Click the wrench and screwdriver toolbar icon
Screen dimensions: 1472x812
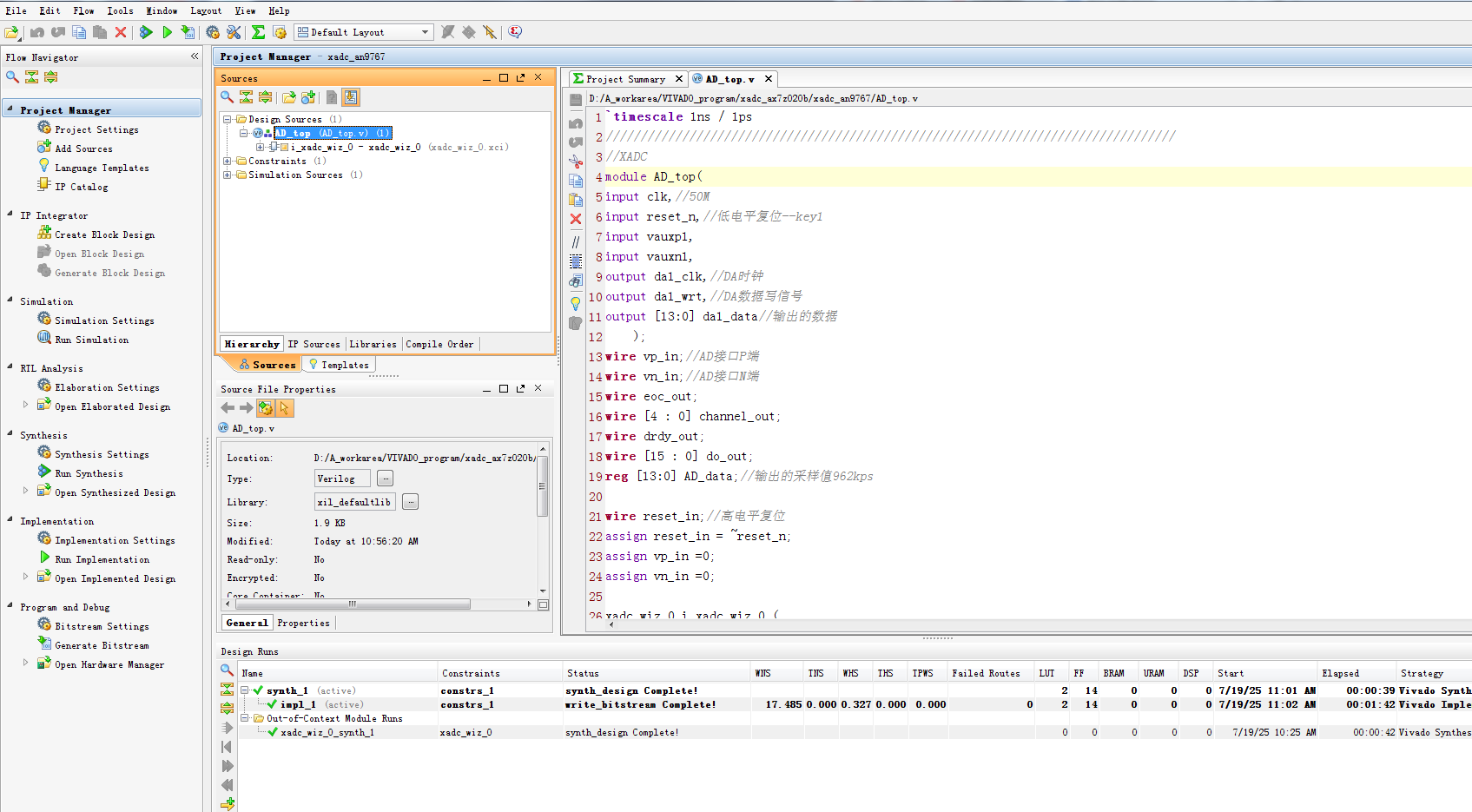click(234, 32)
